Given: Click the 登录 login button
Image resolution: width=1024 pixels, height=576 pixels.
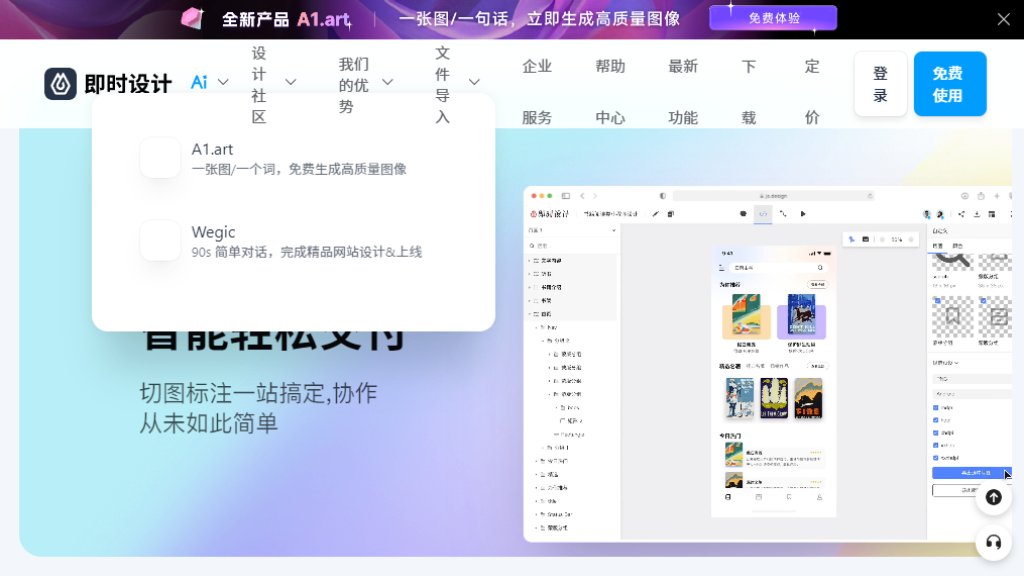Looking at the screenshot, I should click(880, 84).
